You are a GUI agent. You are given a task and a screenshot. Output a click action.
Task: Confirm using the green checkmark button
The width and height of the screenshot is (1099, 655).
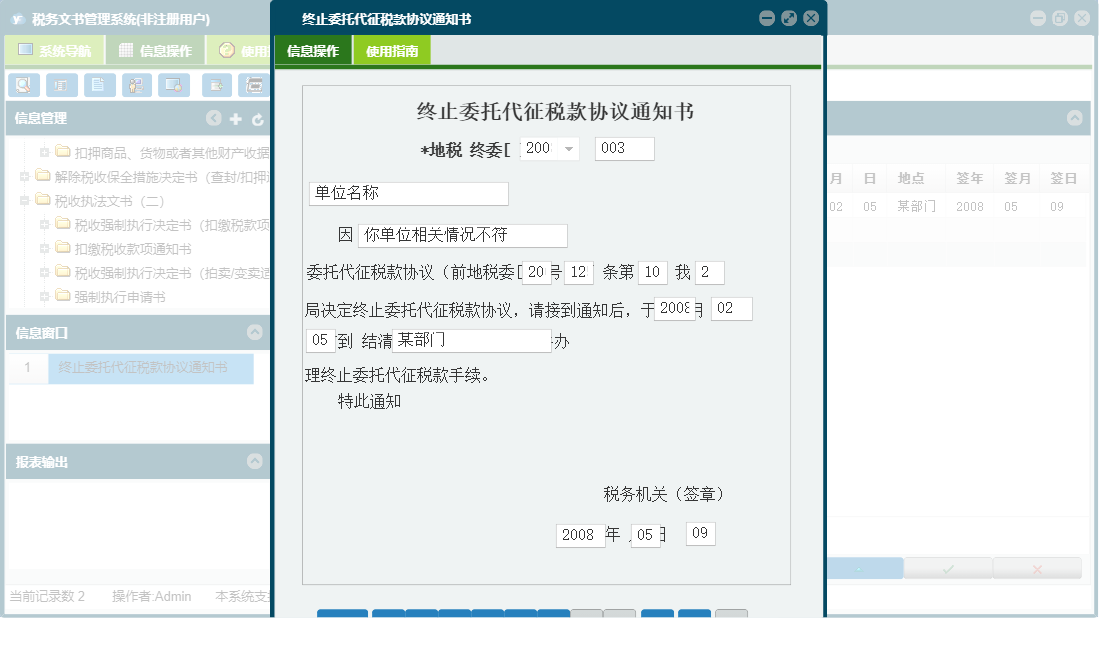tap(947, 567)
